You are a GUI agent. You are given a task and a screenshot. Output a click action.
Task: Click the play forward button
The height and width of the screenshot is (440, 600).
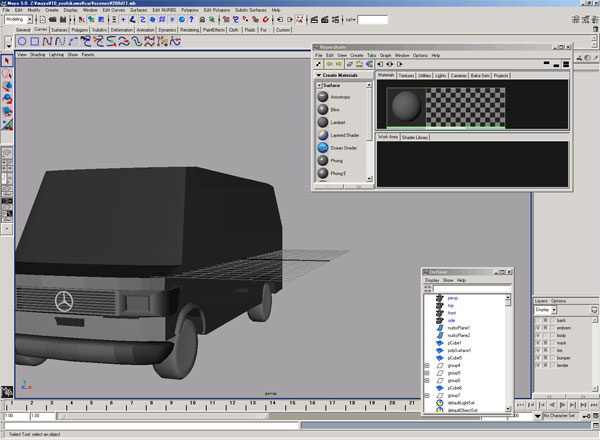(562, 405)
